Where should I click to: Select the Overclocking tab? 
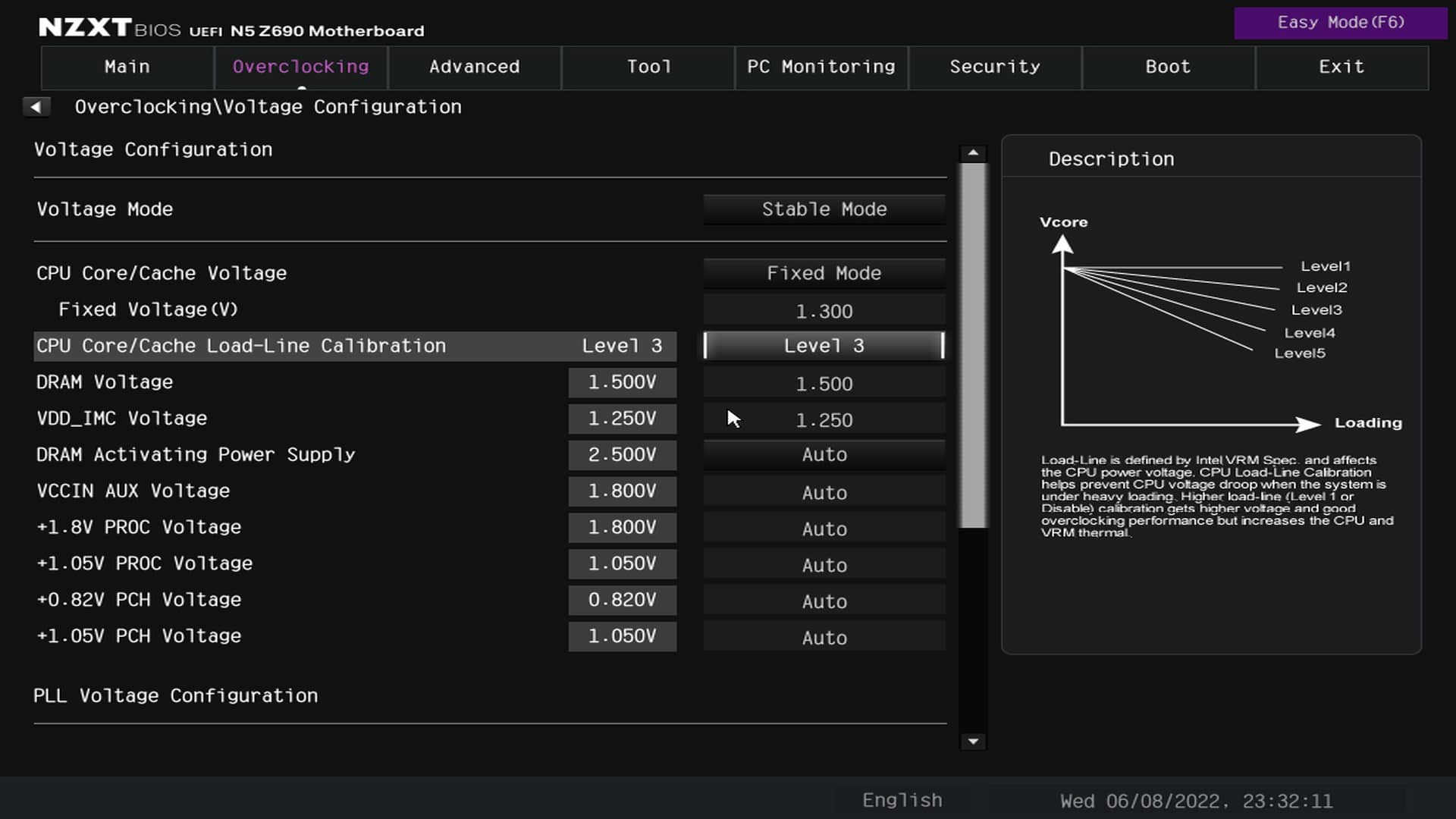(x=301, y=67)
